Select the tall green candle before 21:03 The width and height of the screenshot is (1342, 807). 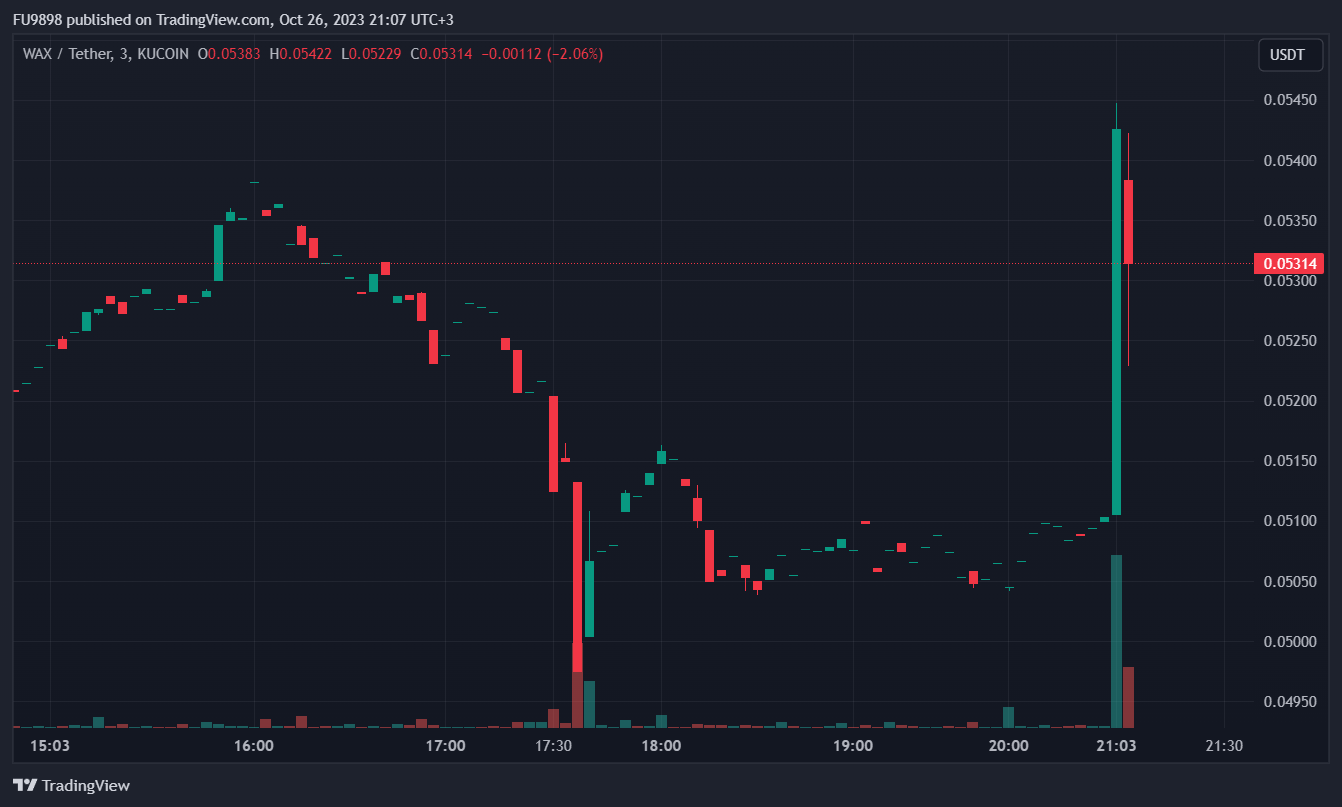1116,320
